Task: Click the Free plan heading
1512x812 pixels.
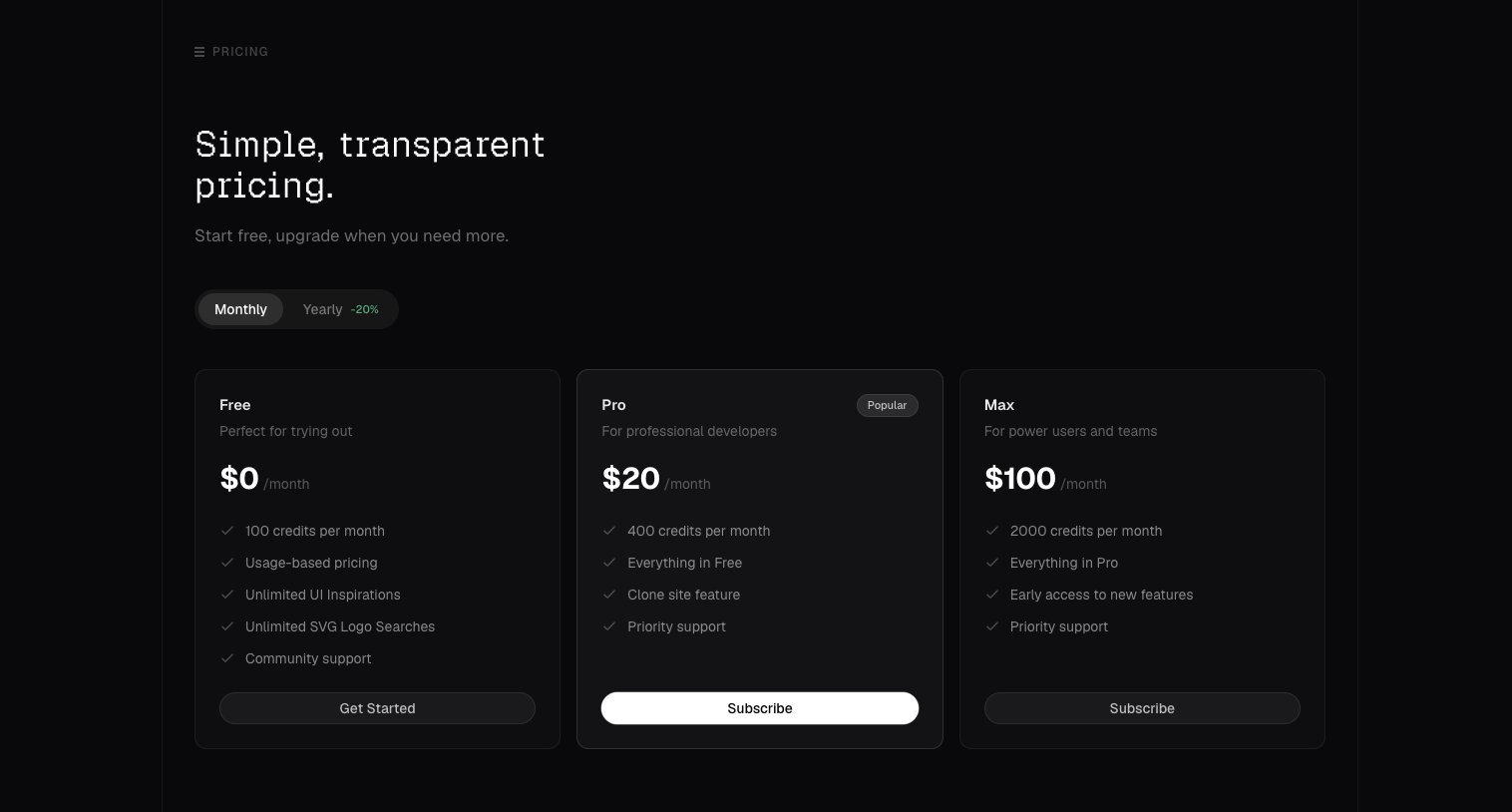Action: (x=234, y=405)
